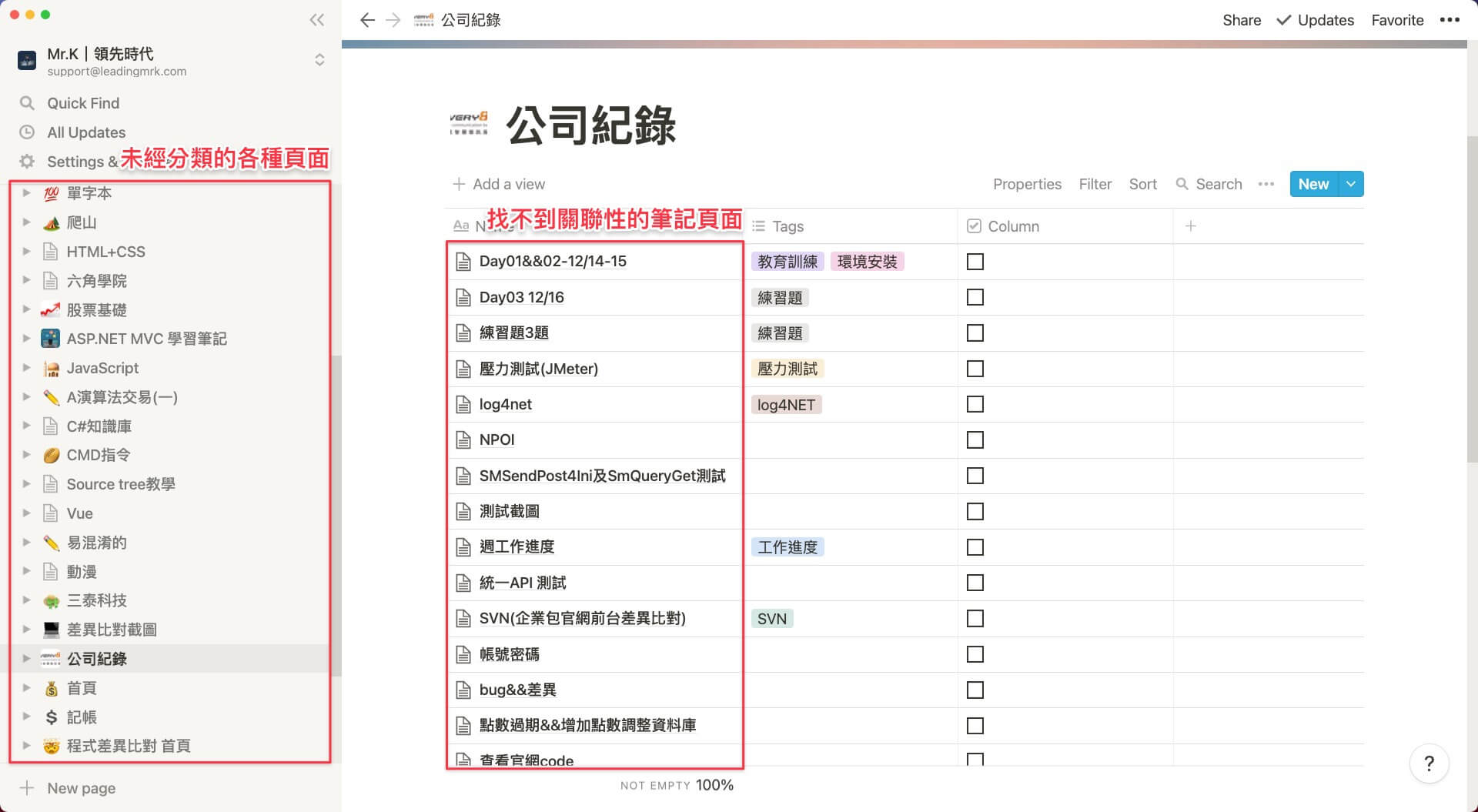The image size is (1478, 812).
Task: Click the blue New button
Action: pyautogui.click(x=1313, y=184)
